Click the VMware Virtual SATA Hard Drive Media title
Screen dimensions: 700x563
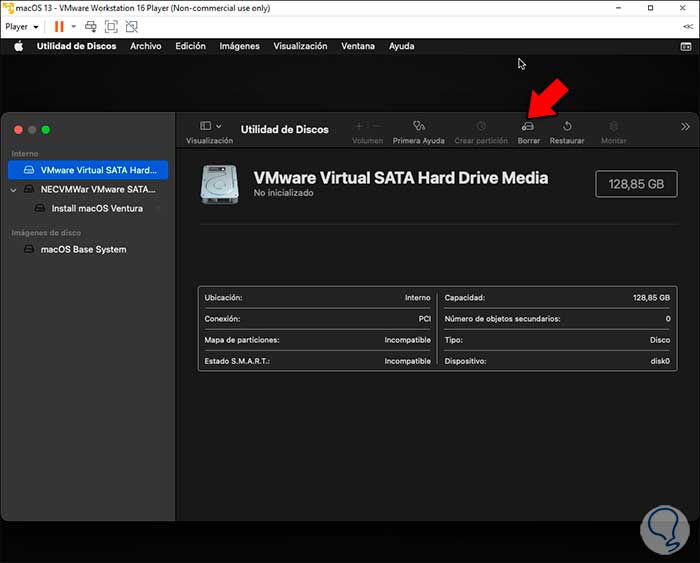(x=401, y=178)
